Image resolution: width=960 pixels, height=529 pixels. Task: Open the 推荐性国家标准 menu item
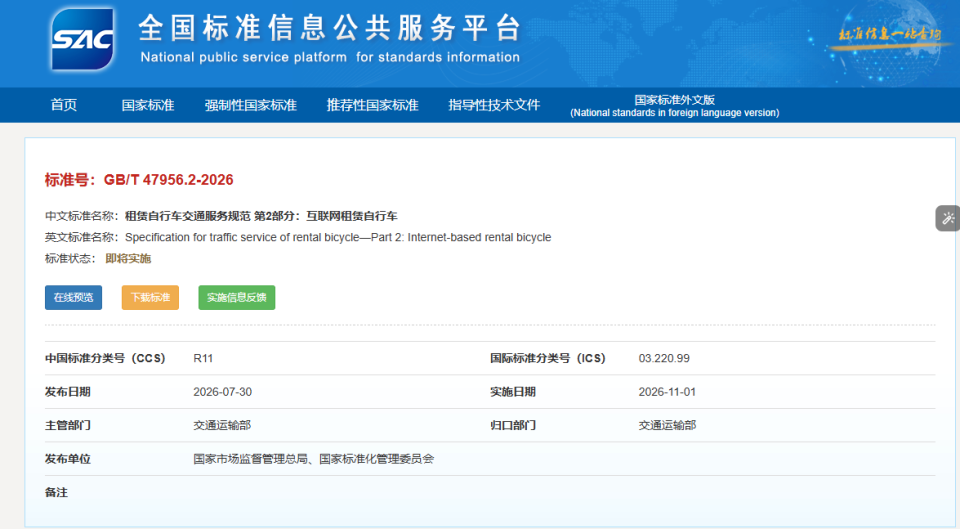coord(372,105)
